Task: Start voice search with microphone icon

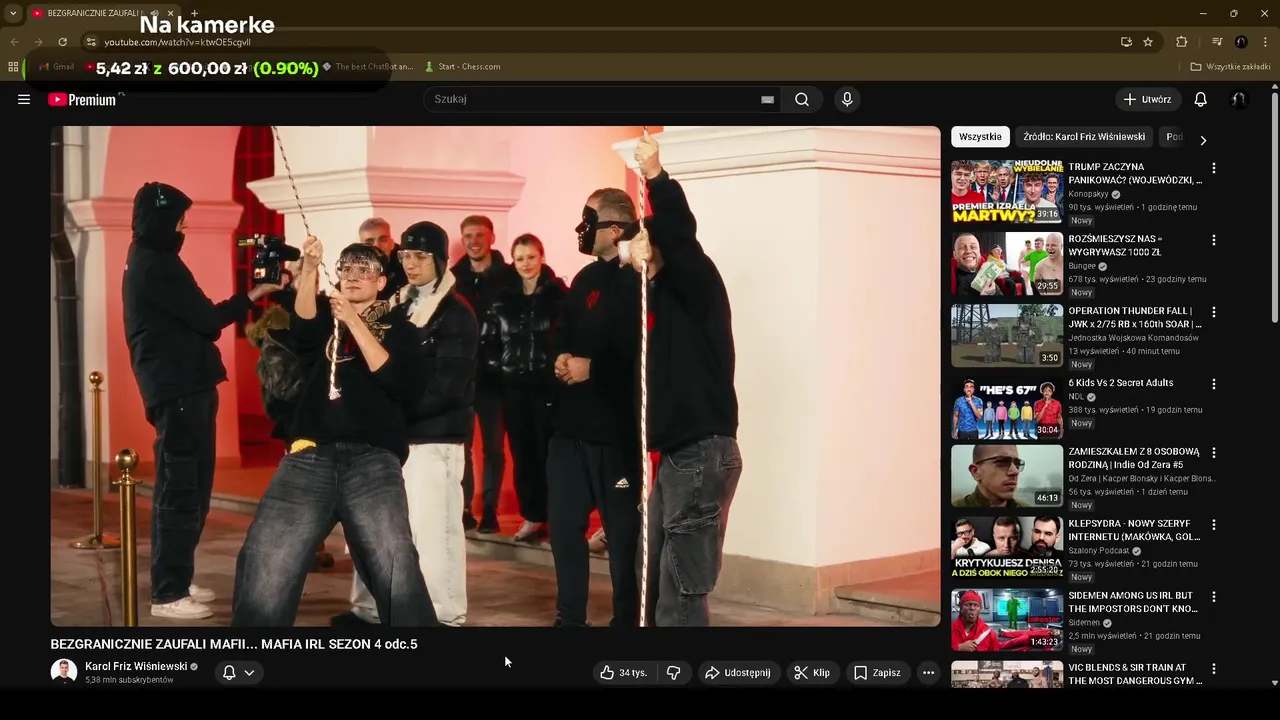Action: click(847, 99)
